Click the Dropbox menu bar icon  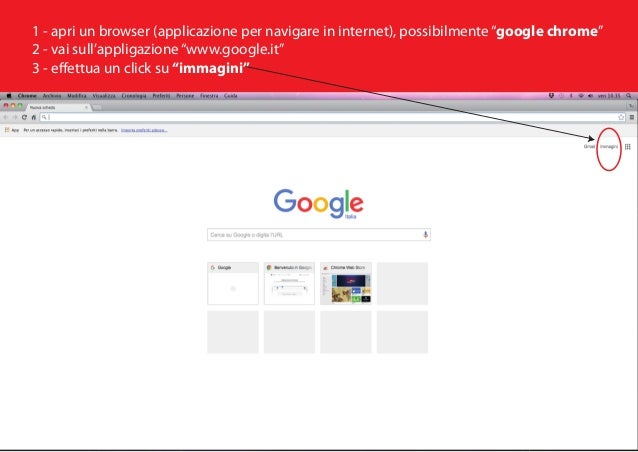pyautogui.click(x=551, y=96)
